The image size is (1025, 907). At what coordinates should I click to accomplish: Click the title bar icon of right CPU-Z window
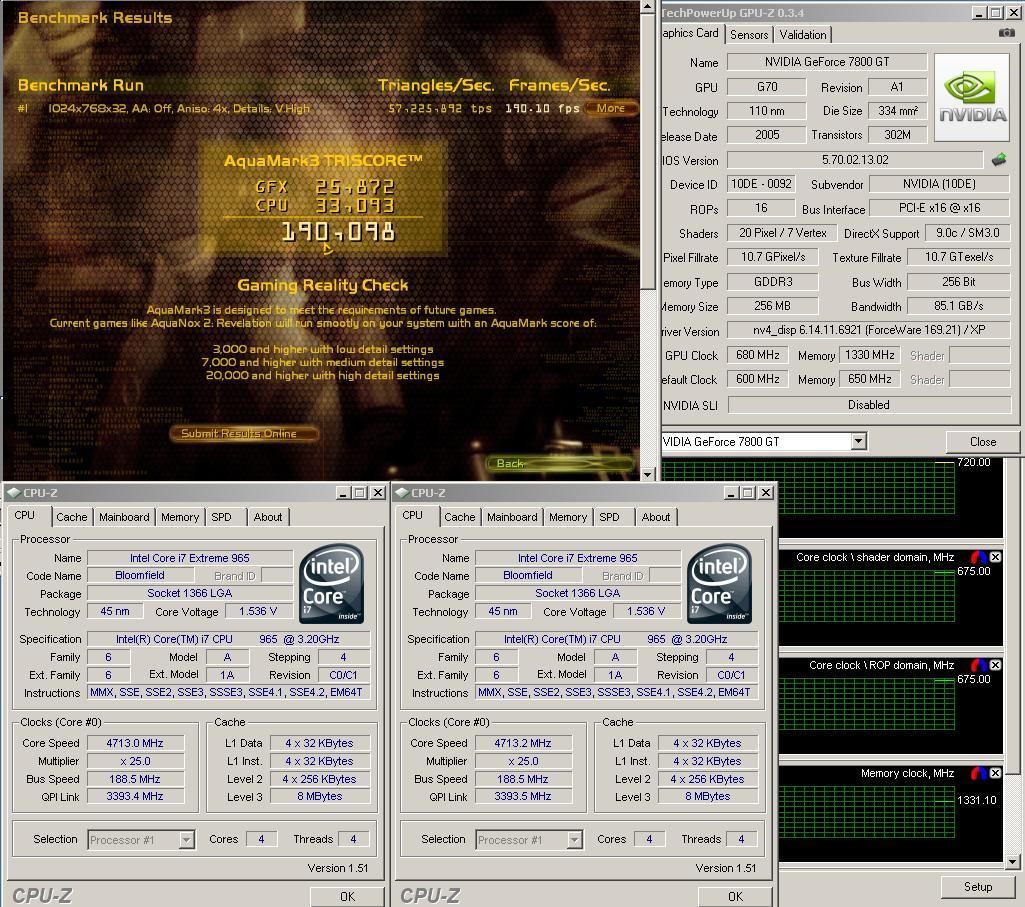pos(401,493)
